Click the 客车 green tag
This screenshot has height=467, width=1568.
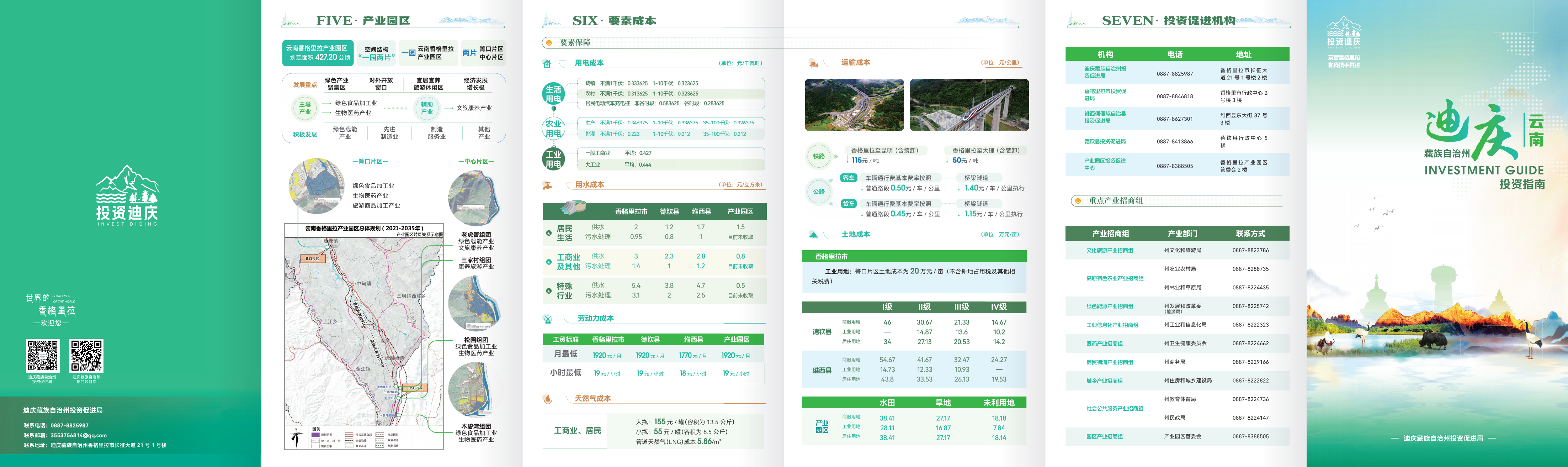(x=849, y=178)
